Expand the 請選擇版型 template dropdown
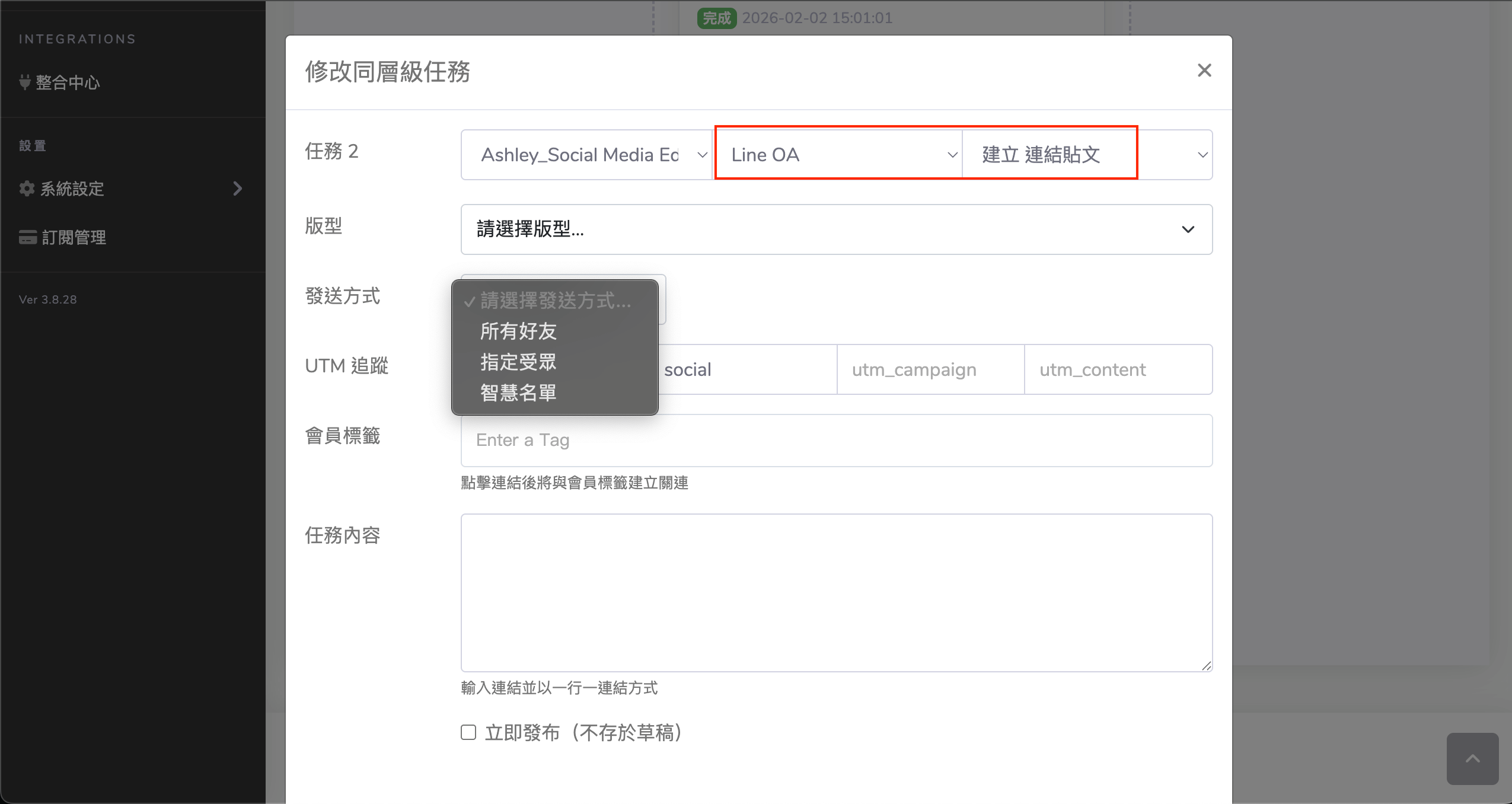Image resolution: width=1512 pixels, height=804 pixels. tap(836, 229)
